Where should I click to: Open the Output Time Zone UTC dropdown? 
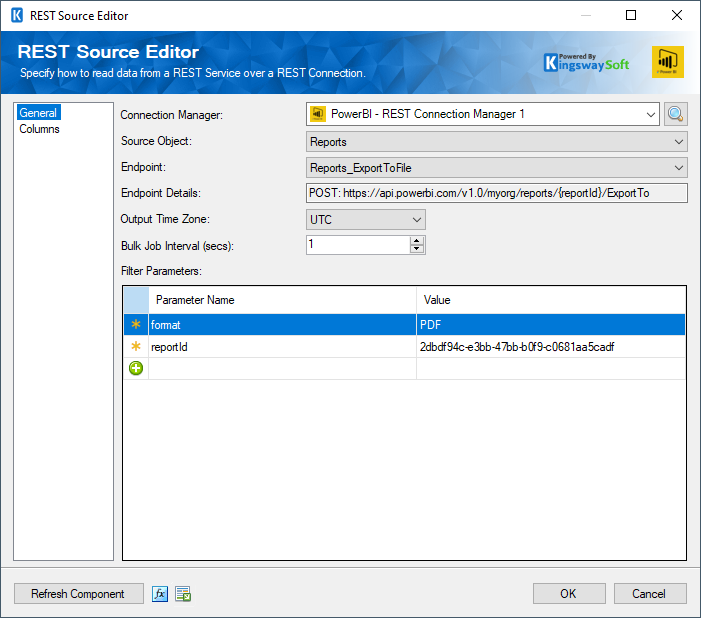click(417, 220)
